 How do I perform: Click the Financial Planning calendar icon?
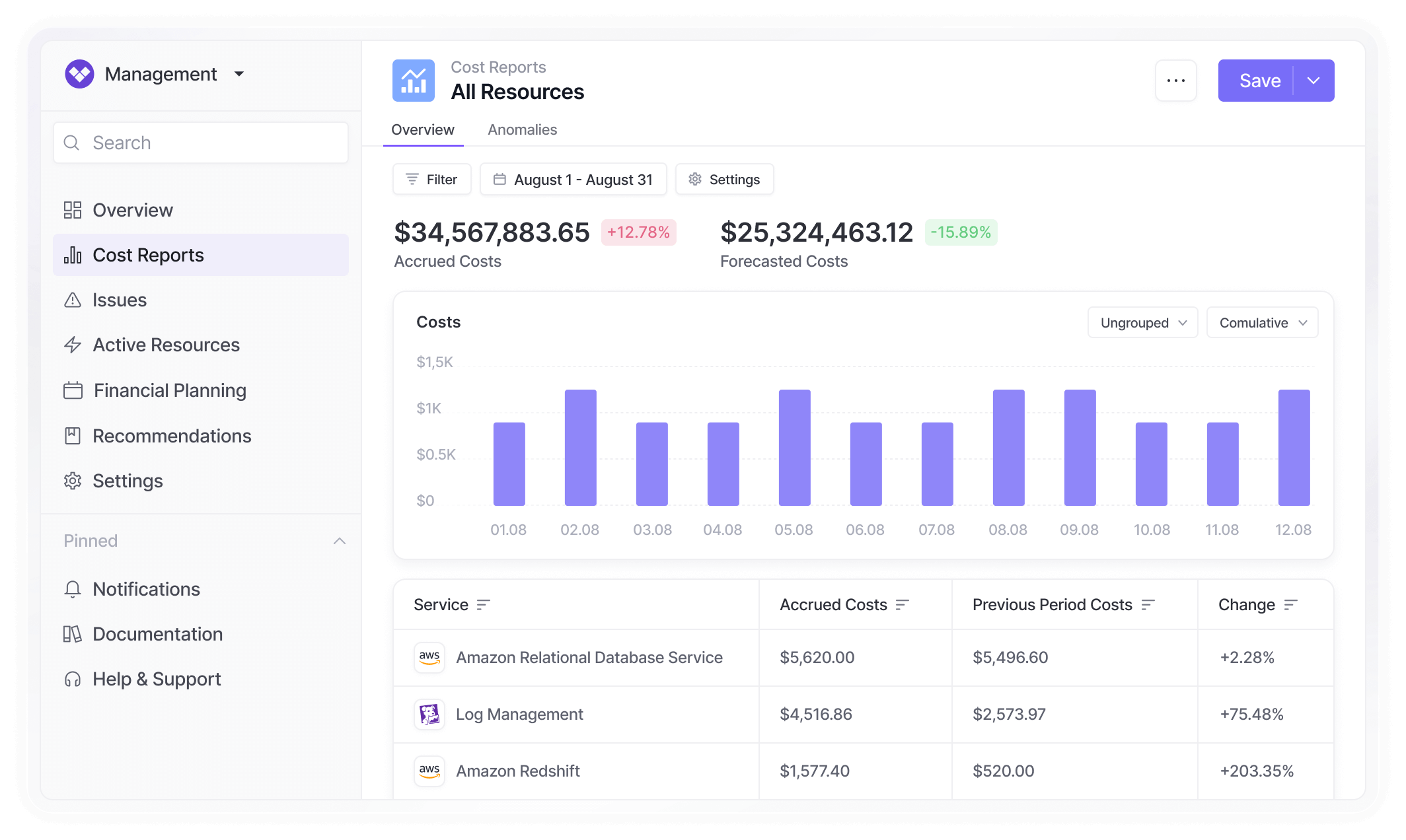pyautogui.click(x=73, y=390)
